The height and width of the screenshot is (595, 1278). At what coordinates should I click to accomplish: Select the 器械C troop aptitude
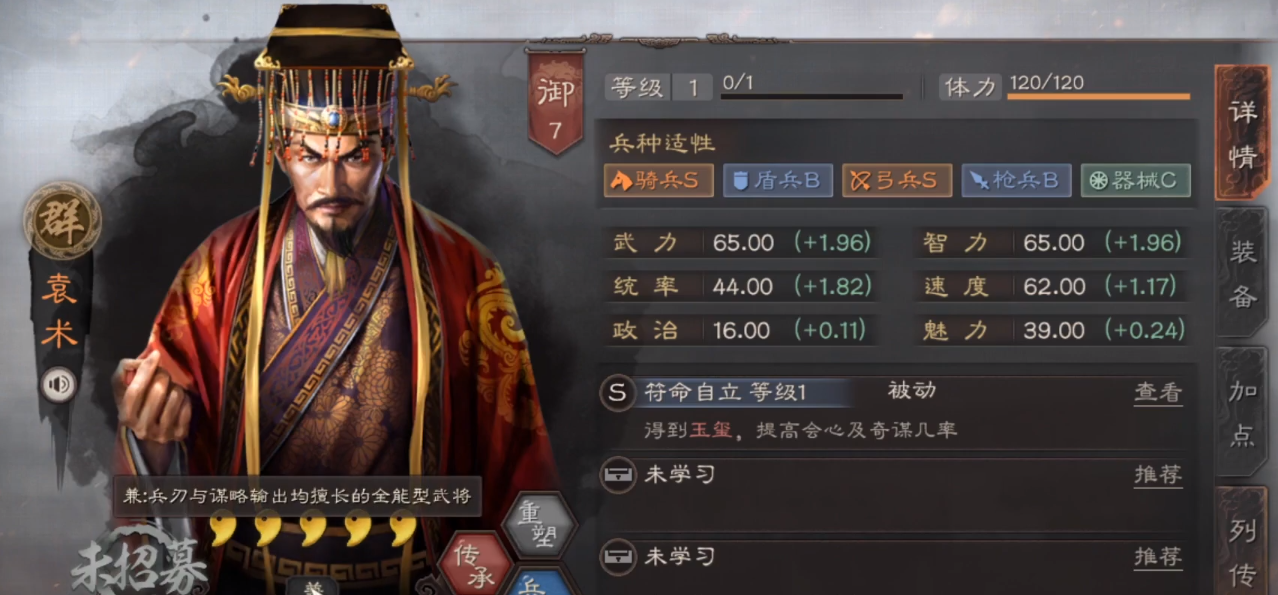tap(1135, 180)
